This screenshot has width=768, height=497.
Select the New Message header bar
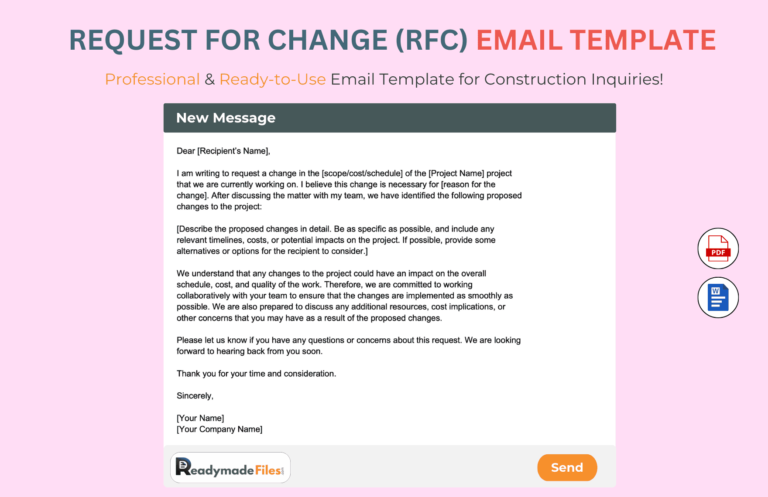tap(389, 118)
